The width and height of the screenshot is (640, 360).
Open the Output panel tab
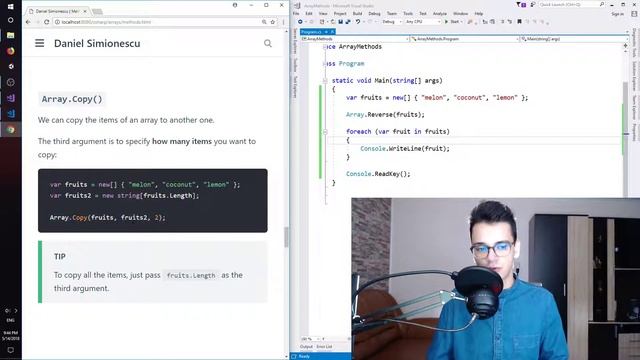[306, 347]
